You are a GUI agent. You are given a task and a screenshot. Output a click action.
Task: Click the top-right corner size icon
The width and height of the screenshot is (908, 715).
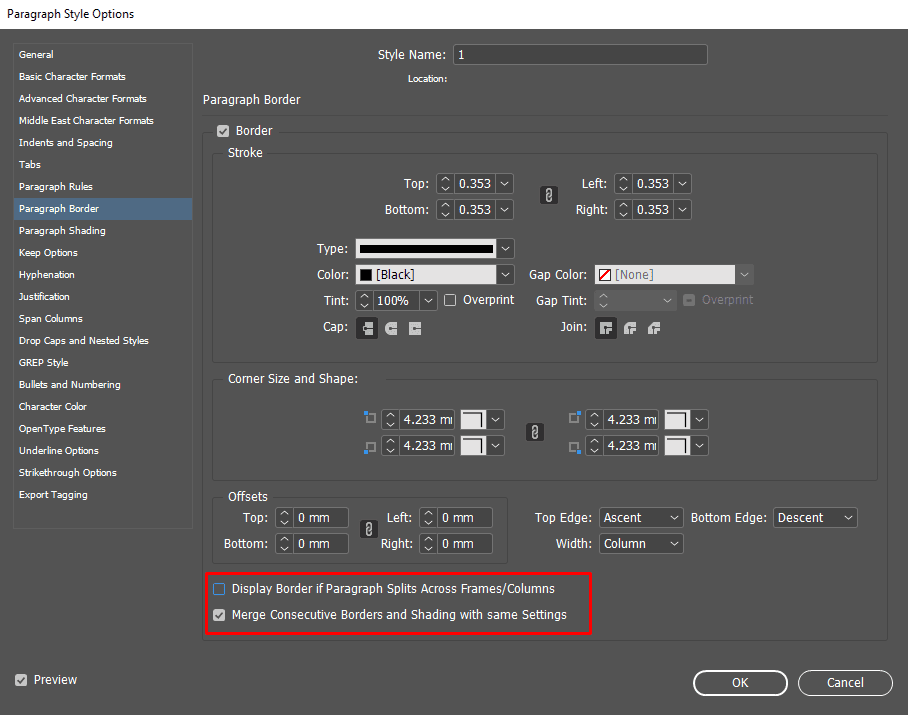pos(574,417)
